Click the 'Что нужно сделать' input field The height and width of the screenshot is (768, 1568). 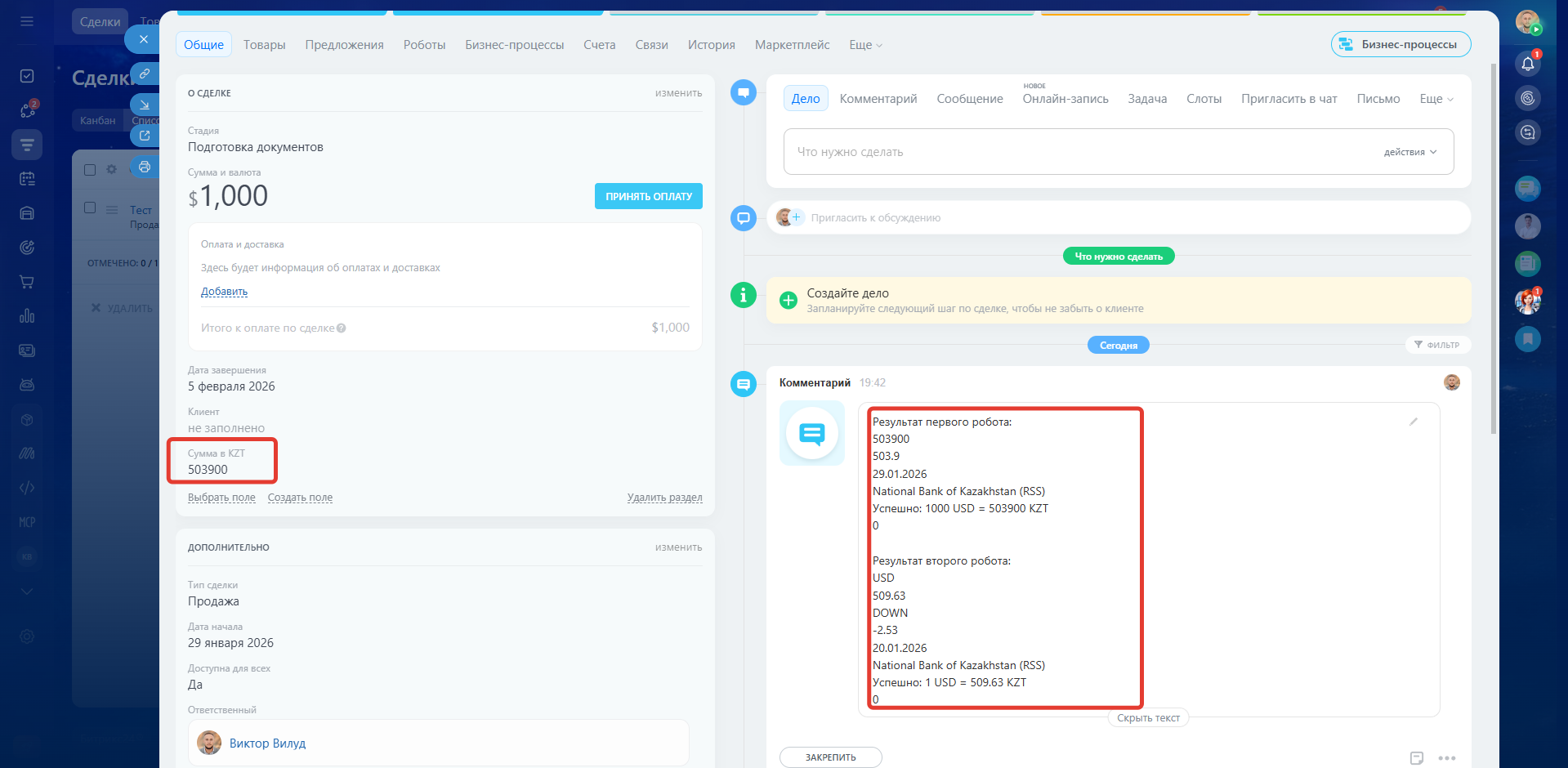coord(1079,152)
